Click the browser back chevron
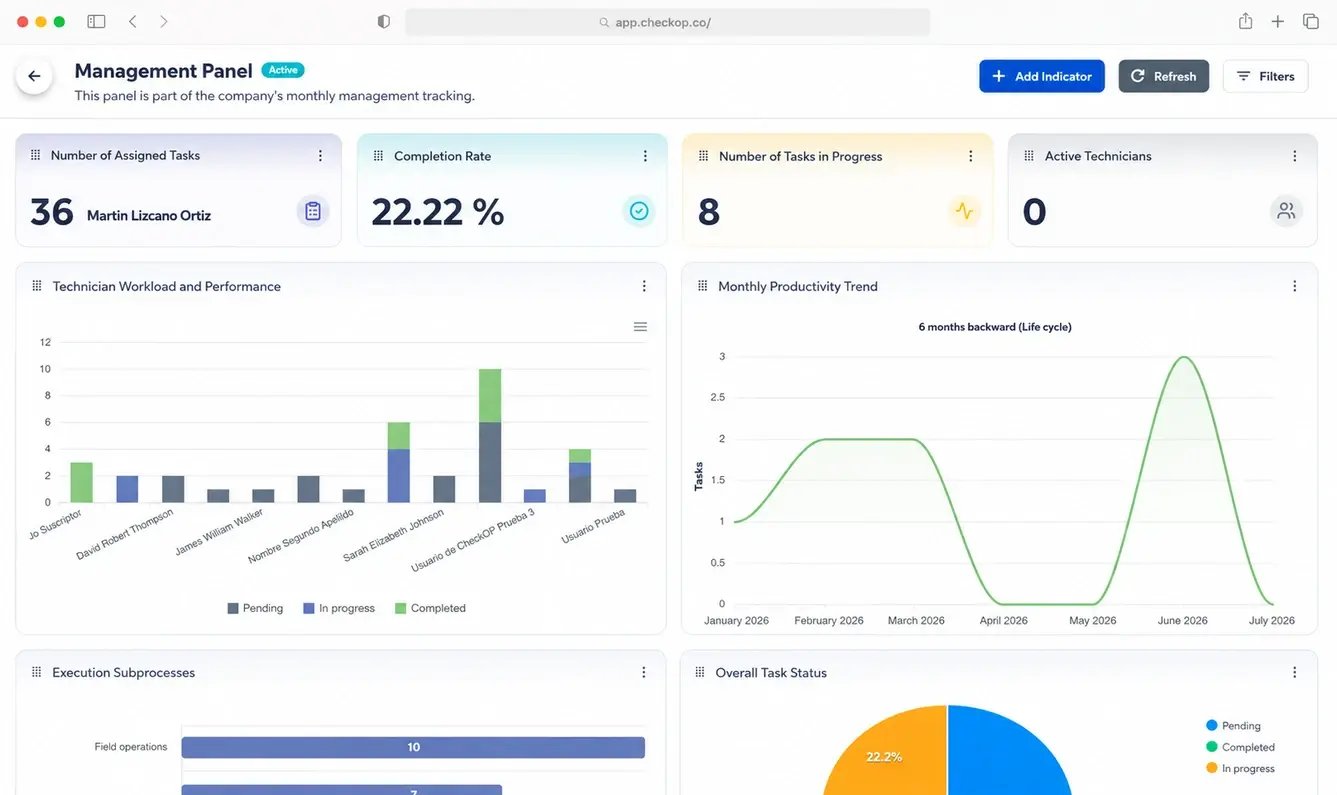Screen dimensions: 1337x795 [133, 21]
